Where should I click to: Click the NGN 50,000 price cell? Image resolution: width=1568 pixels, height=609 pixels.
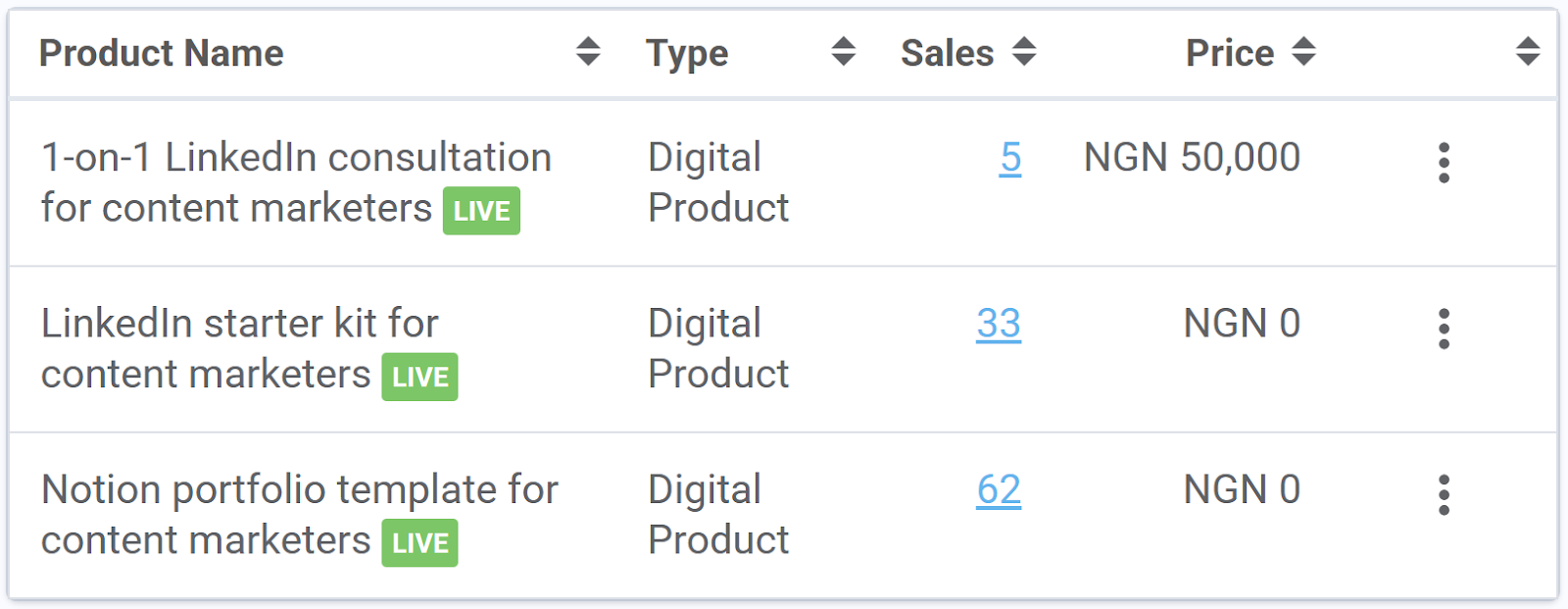click(1192, 158)
